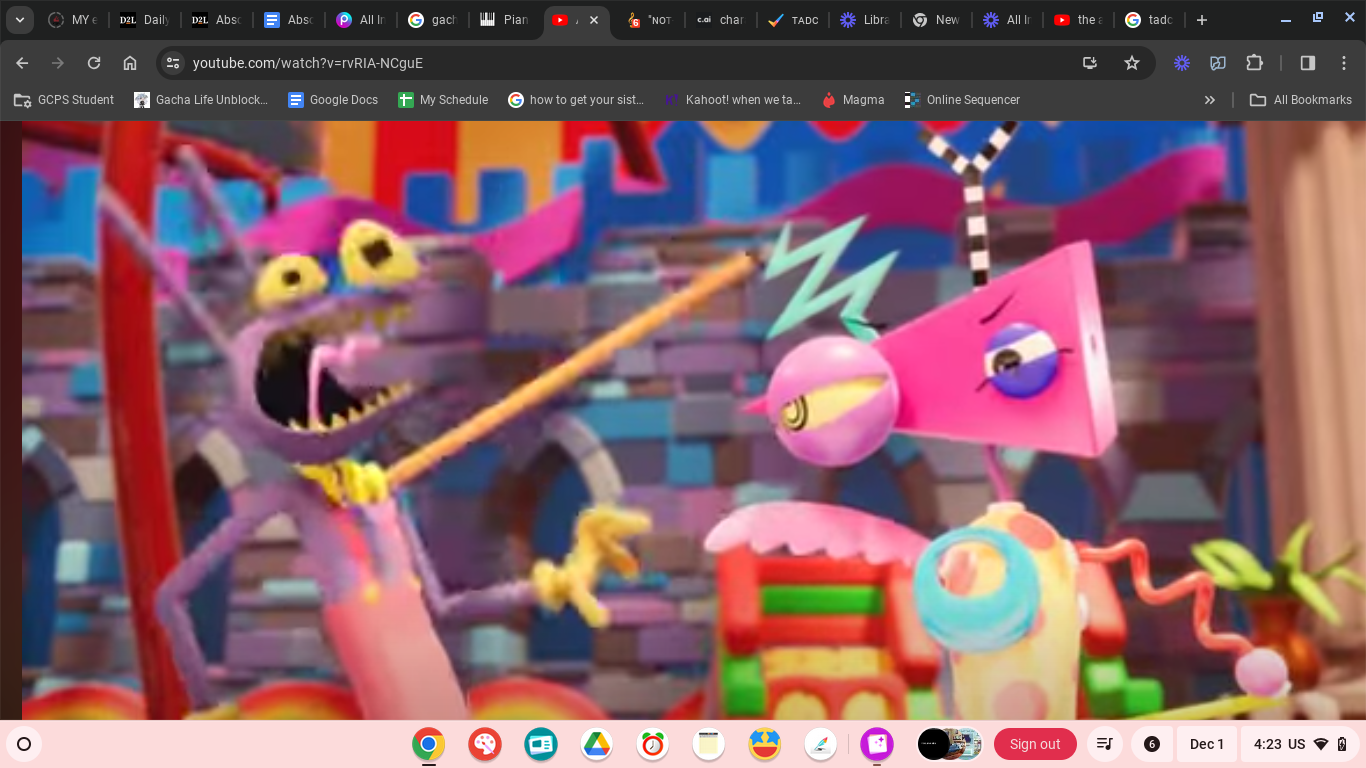Switch to the D2L Daily tab
Image resolution: width=1366 pixels, height=768 pixels.
(x=144, y=20)
